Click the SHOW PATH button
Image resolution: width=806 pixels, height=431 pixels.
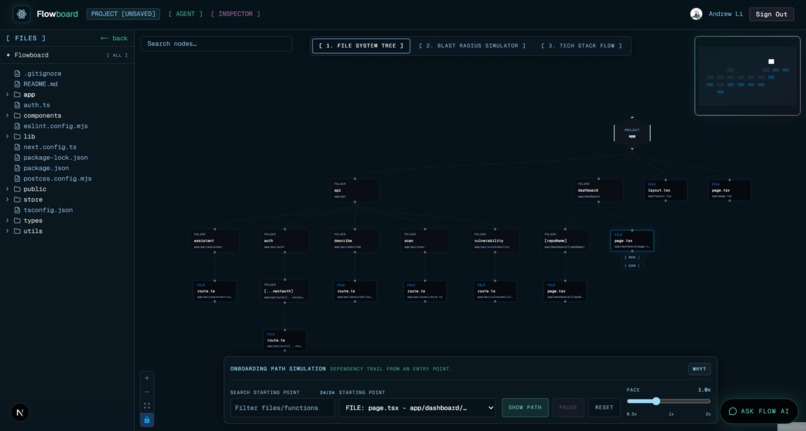[x=525, y=407]
